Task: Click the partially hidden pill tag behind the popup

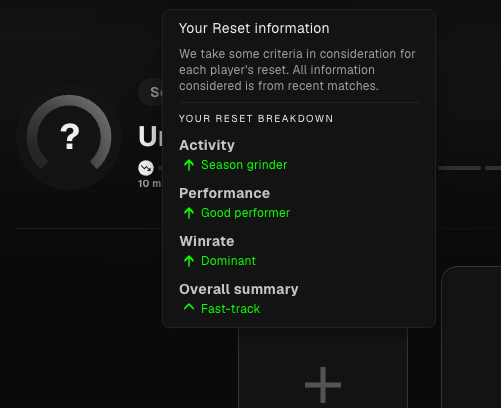Action: coord(151,92)
